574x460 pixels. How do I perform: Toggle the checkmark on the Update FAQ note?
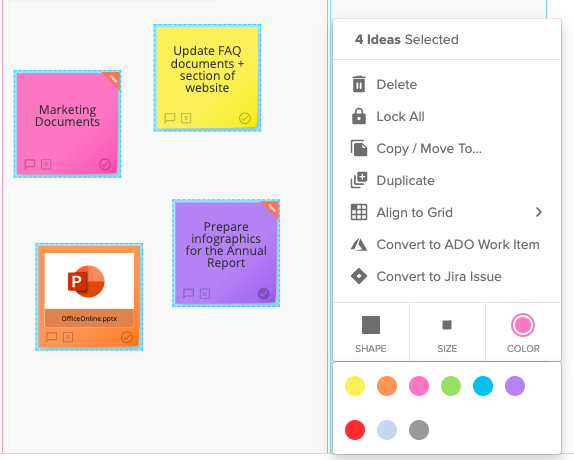tap(245, 118)
